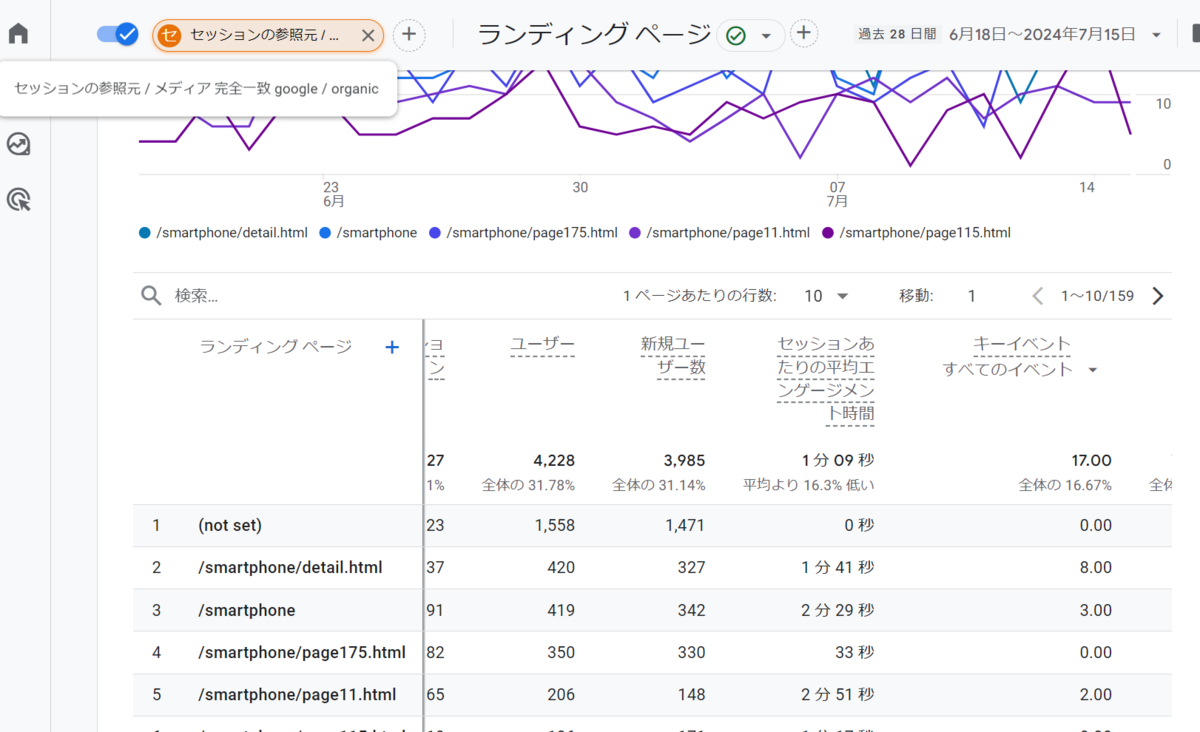Select the past 28 days date label
Image resolution: width=1200 pixels, height=732 pixels.
click(897, 34)
